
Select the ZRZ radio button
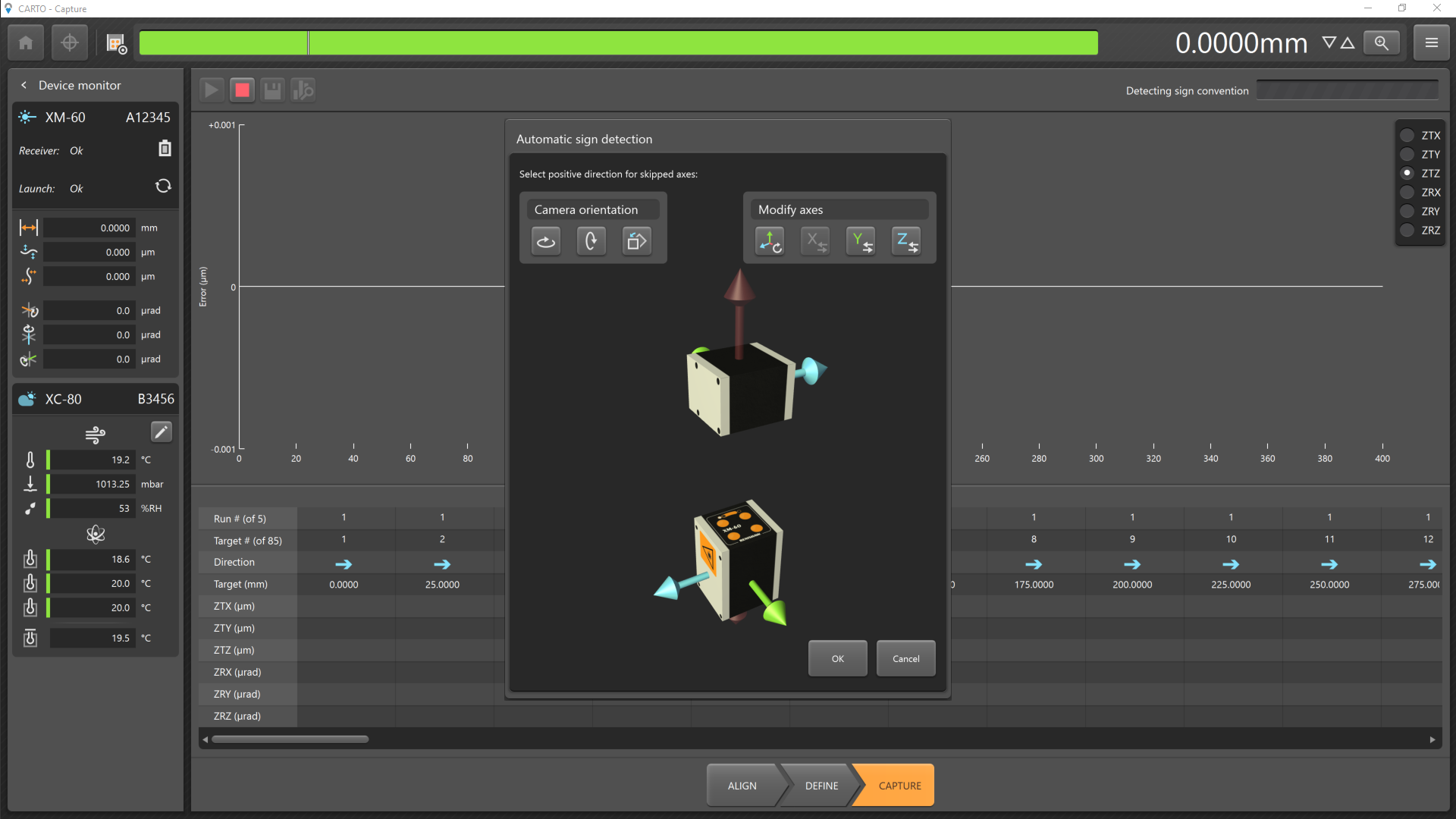coord(1407,231)
